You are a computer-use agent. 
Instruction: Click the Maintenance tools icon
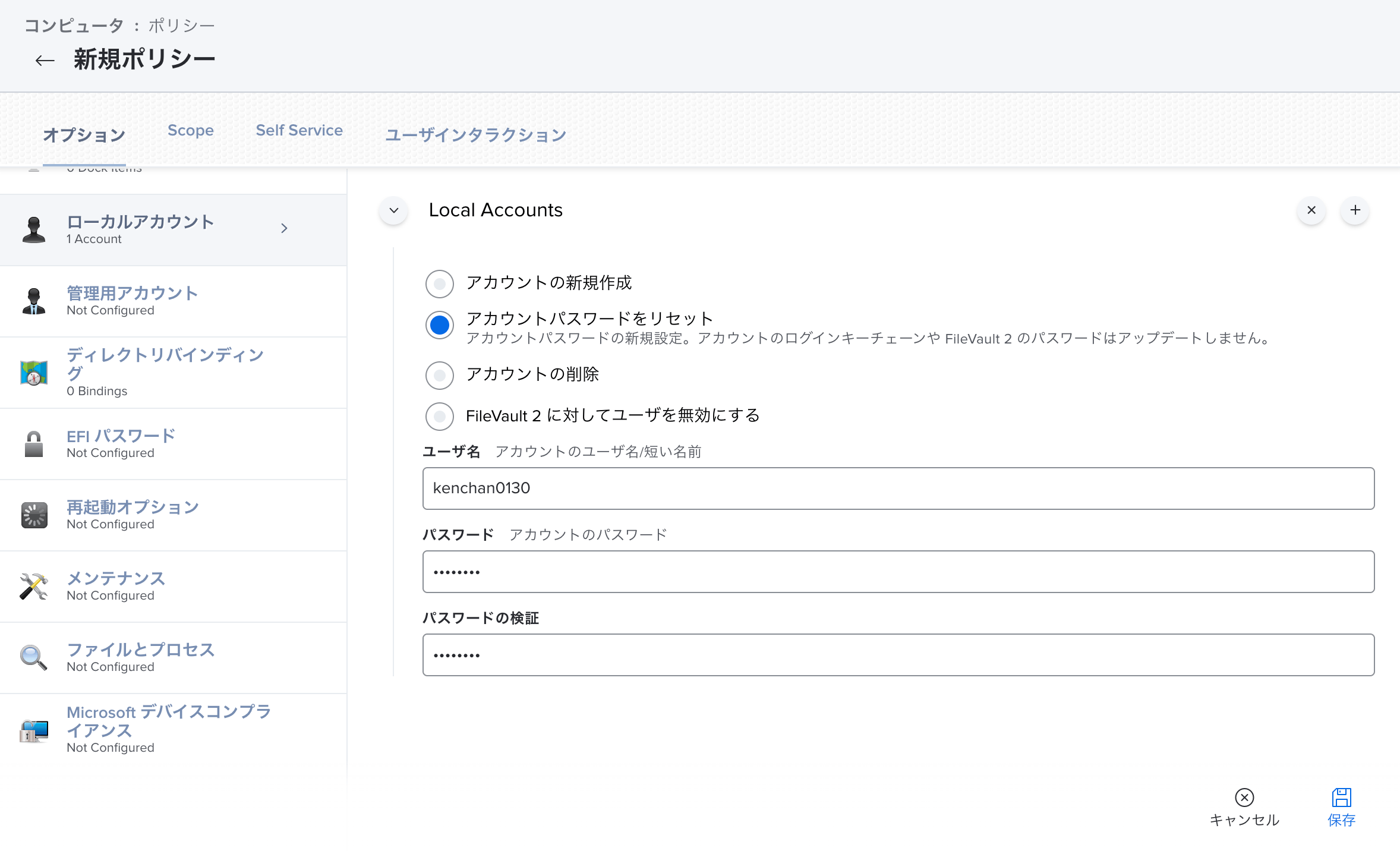pos(34,587)
